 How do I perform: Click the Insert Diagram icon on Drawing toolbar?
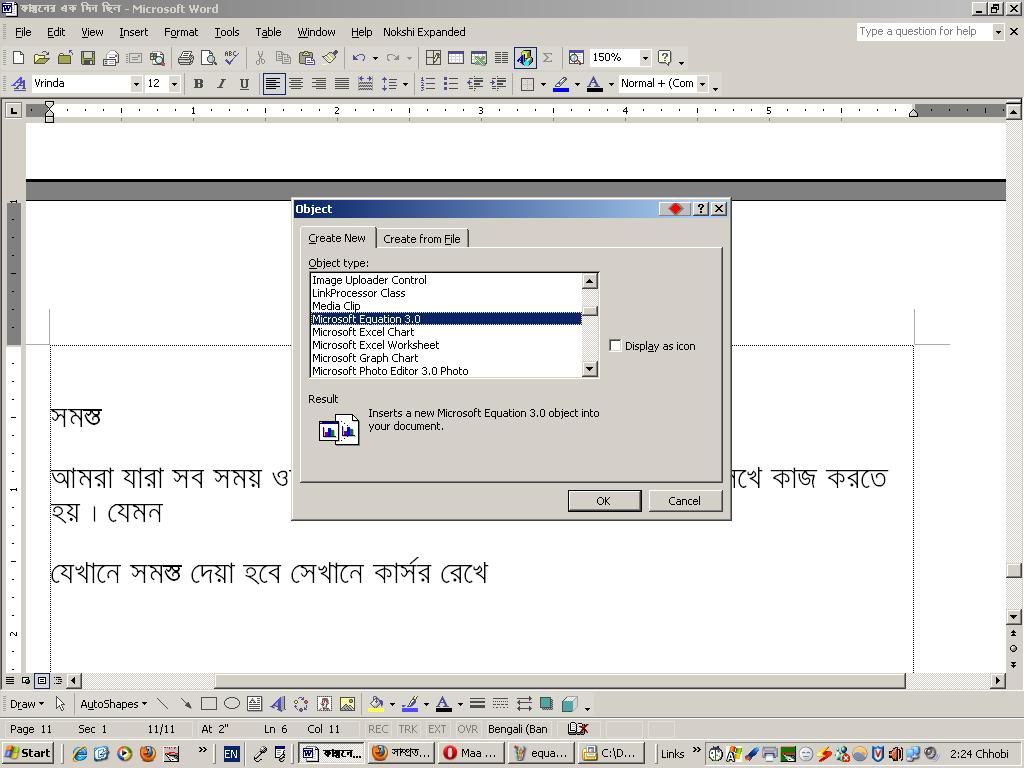point(303,703)
